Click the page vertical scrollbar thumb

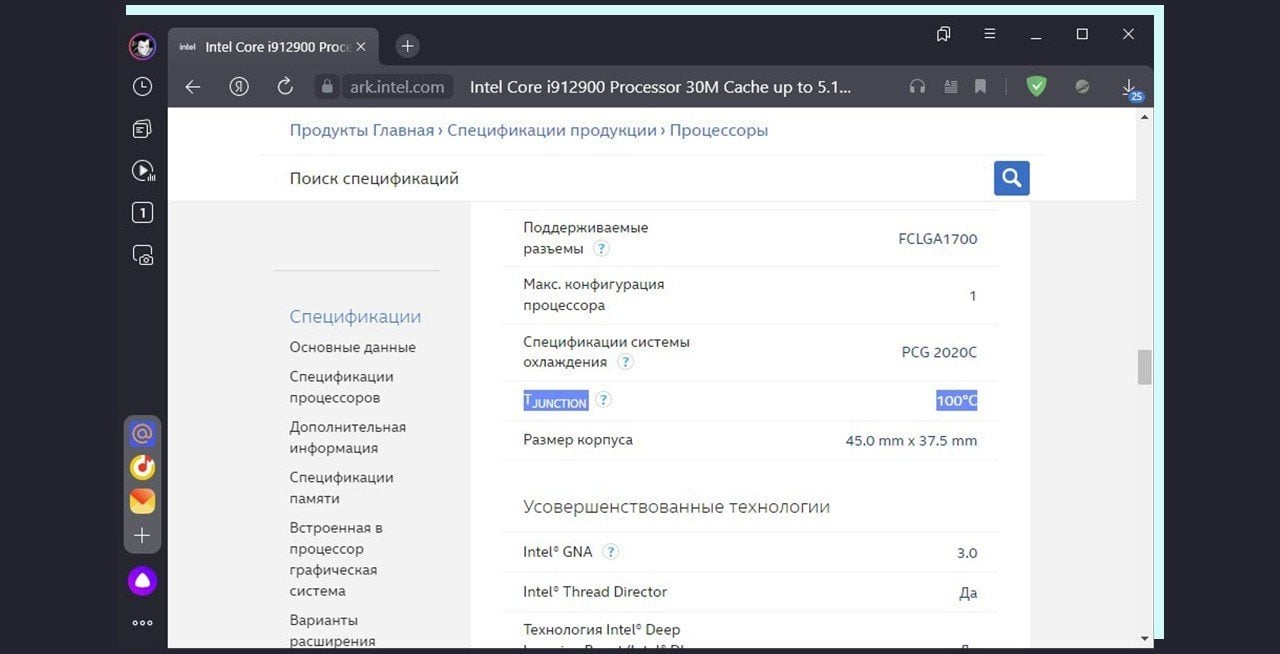pos(1144,367)
